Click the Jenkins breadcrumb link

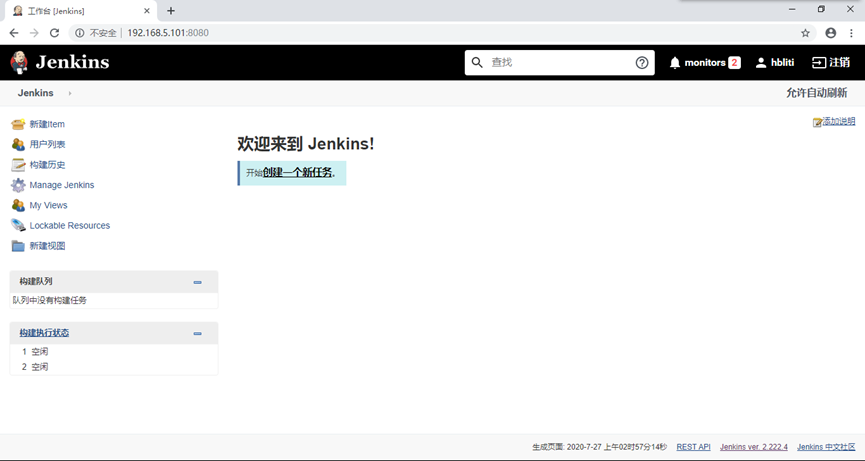(35, 93)
